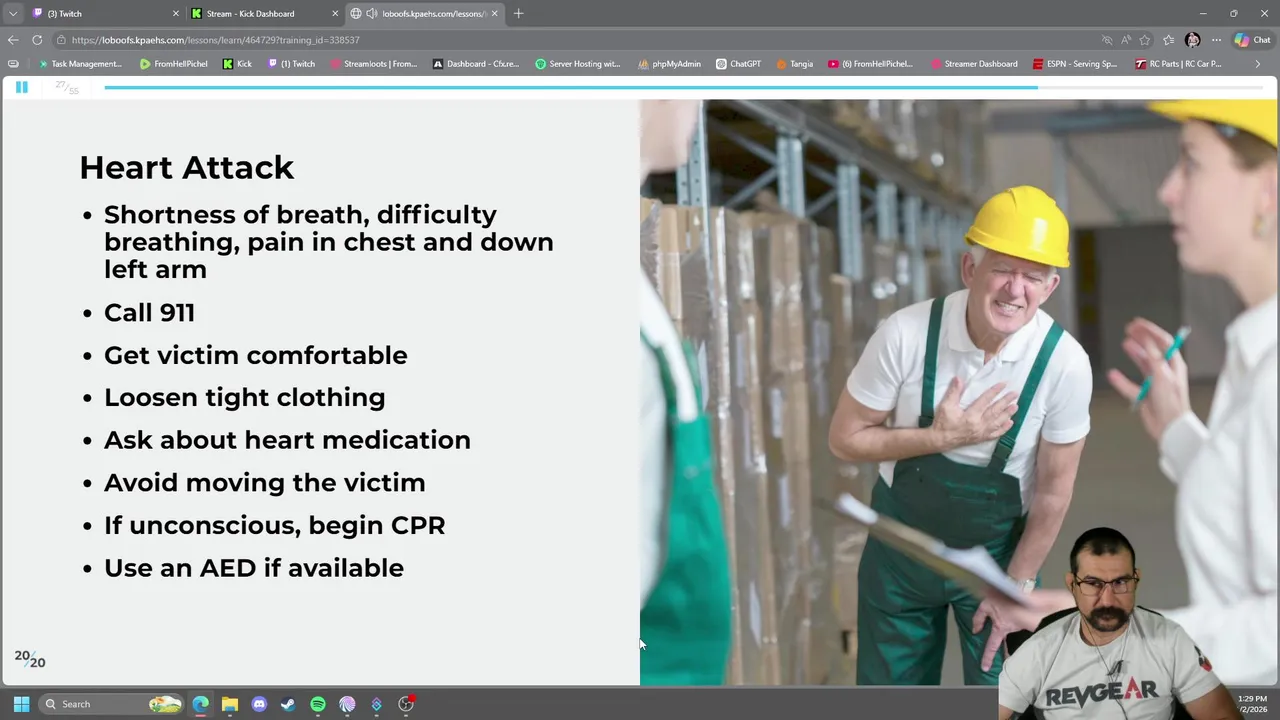The image size is (1280, 720).
Task: Open File Explorer from taskbar
Action: click(x=230, y=704)
